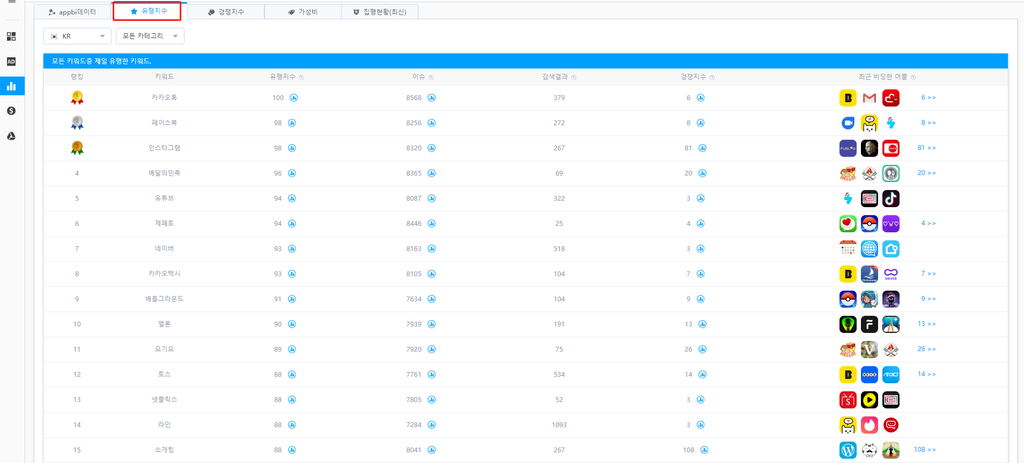Select the 유행지수 tab
Viewport: 1024px width, 463px height.
coord(151,11)
